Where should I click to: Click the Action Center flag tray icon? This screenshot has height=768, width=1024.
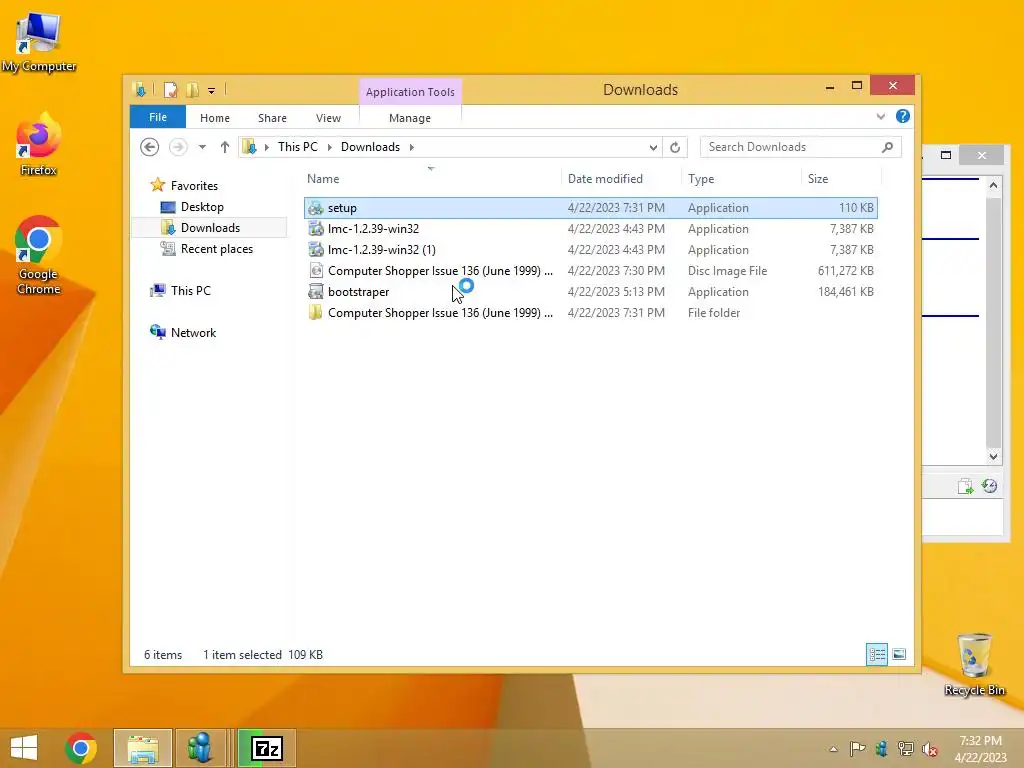(857, 749)
